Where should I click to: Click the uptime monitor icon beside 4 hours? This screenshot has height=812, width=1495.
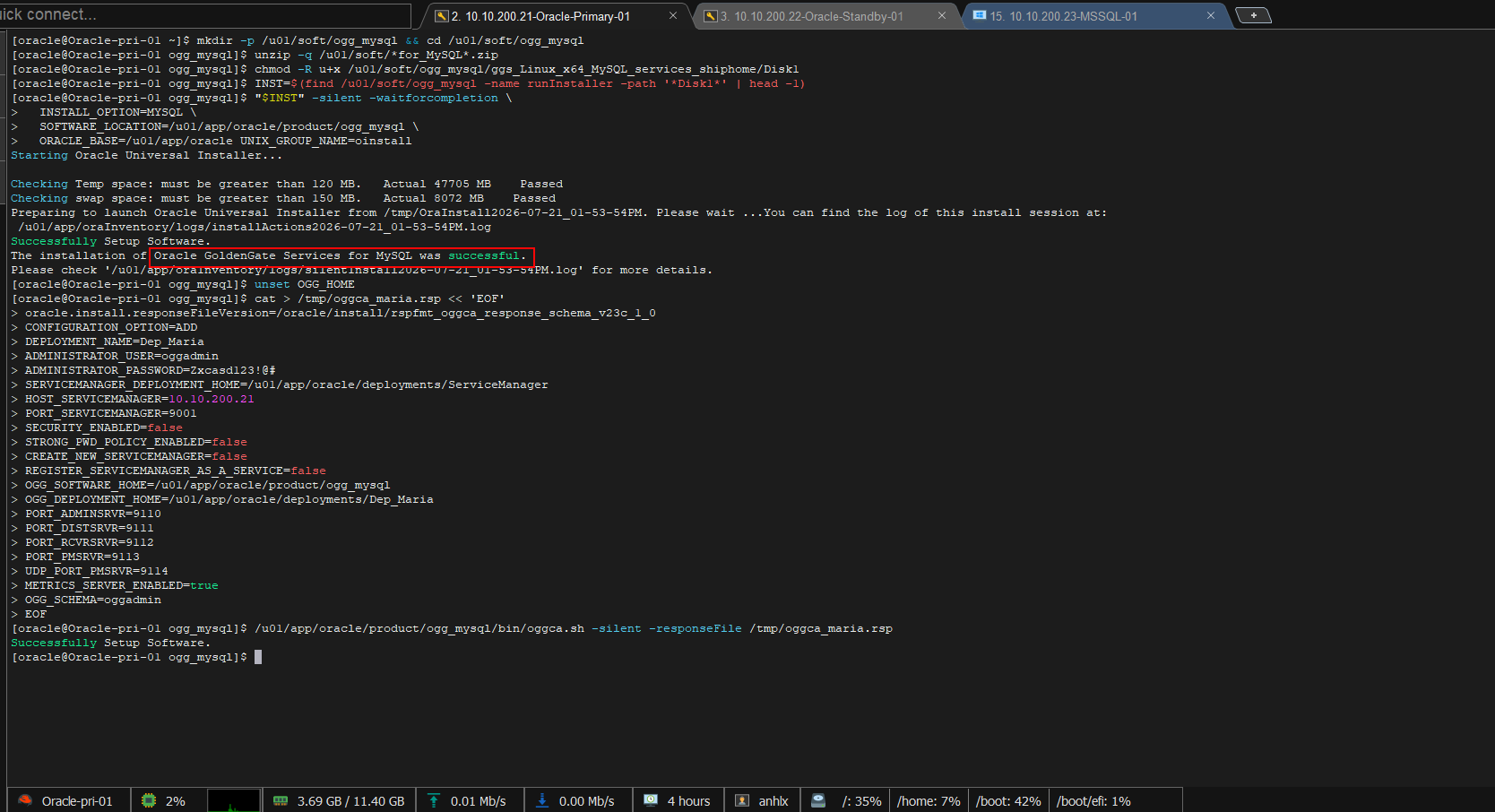point(651,800)
